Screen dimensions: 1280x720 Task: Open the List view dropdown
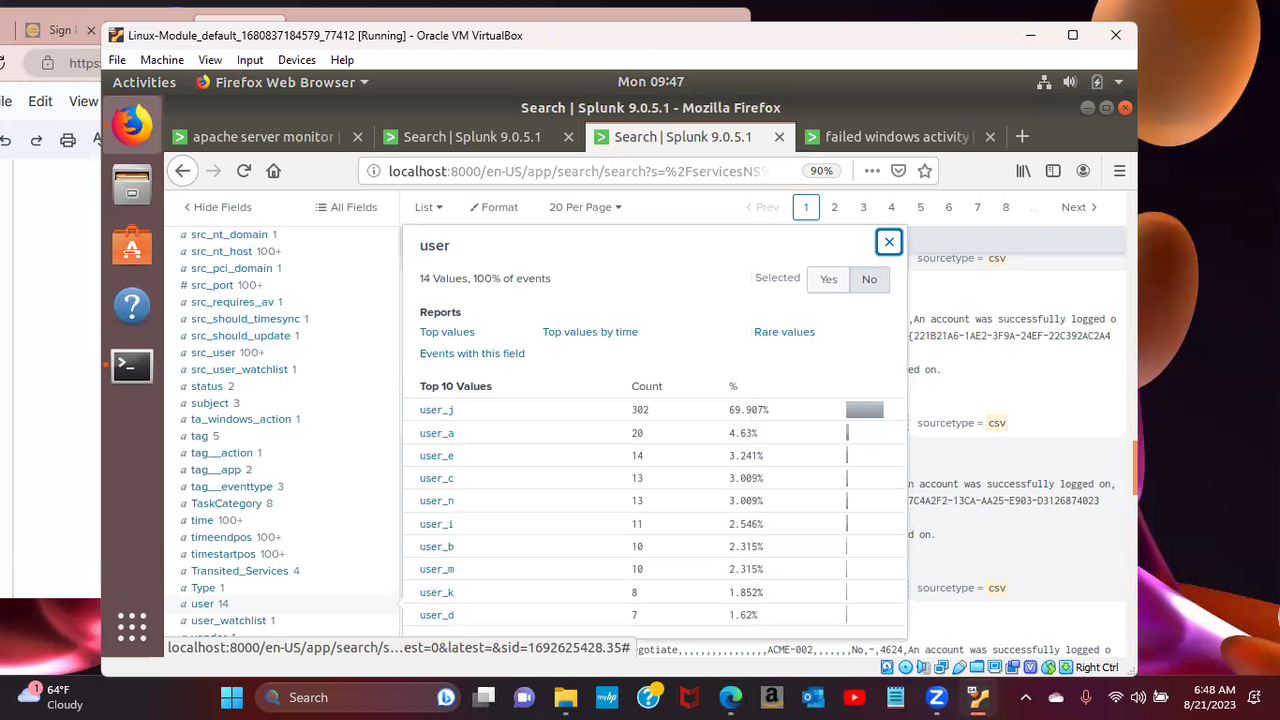coord(428,207)
